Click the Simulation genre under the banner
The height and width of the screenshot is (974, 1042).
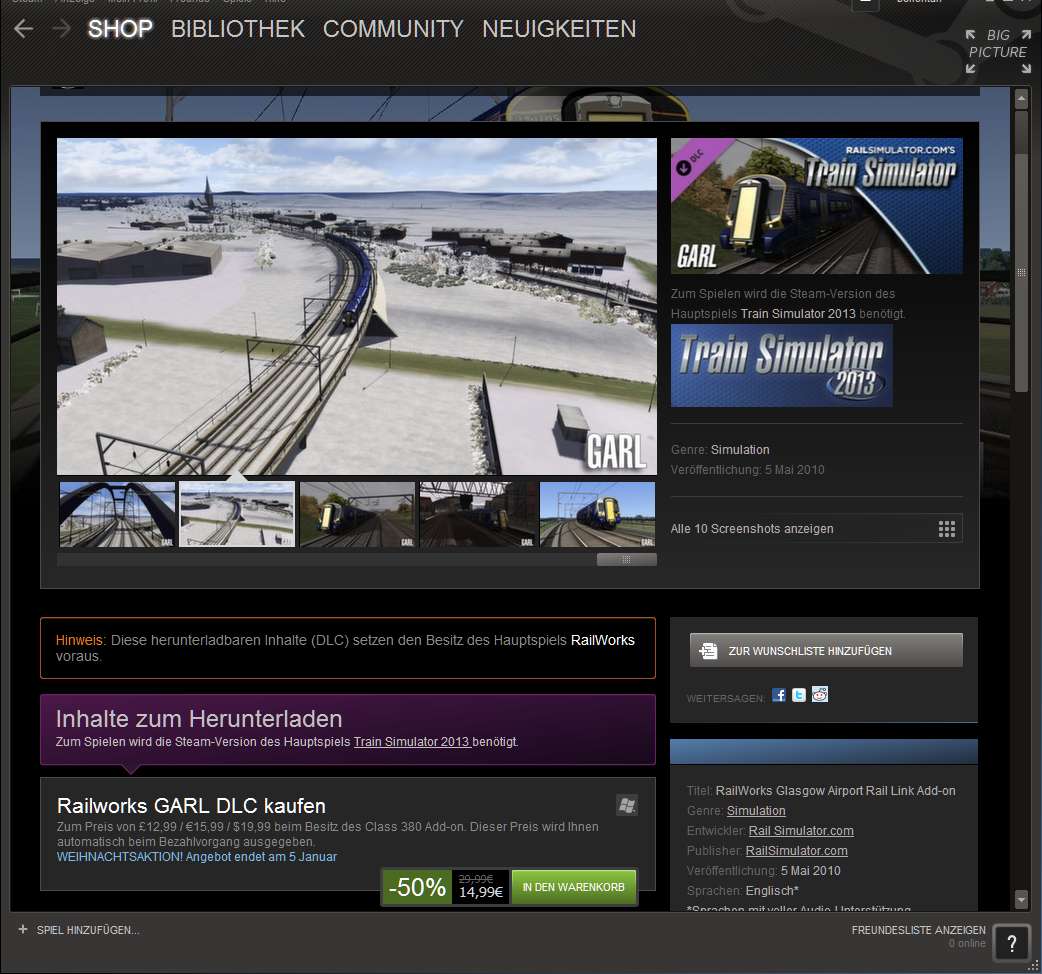point(740,450)
